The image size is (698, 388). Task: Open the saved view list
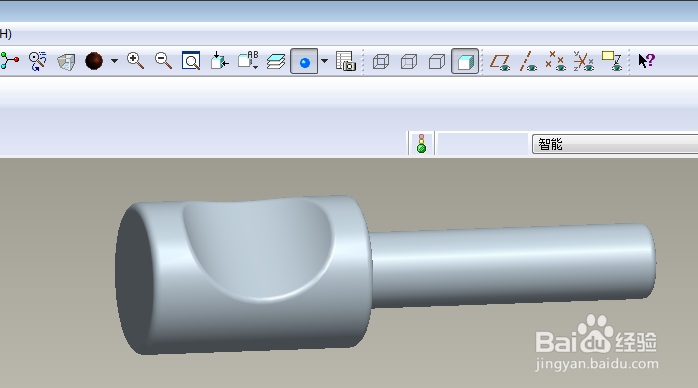click(x=248, y=61)
